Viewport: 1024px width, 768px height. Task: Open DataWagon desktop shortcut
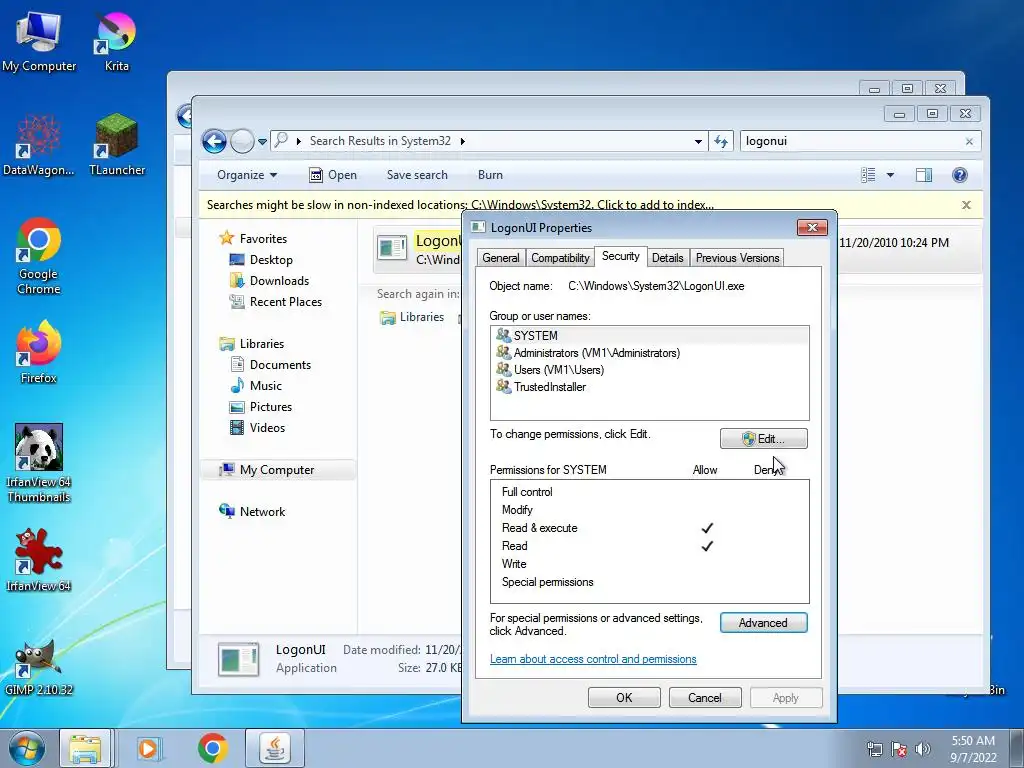(39, 145)
